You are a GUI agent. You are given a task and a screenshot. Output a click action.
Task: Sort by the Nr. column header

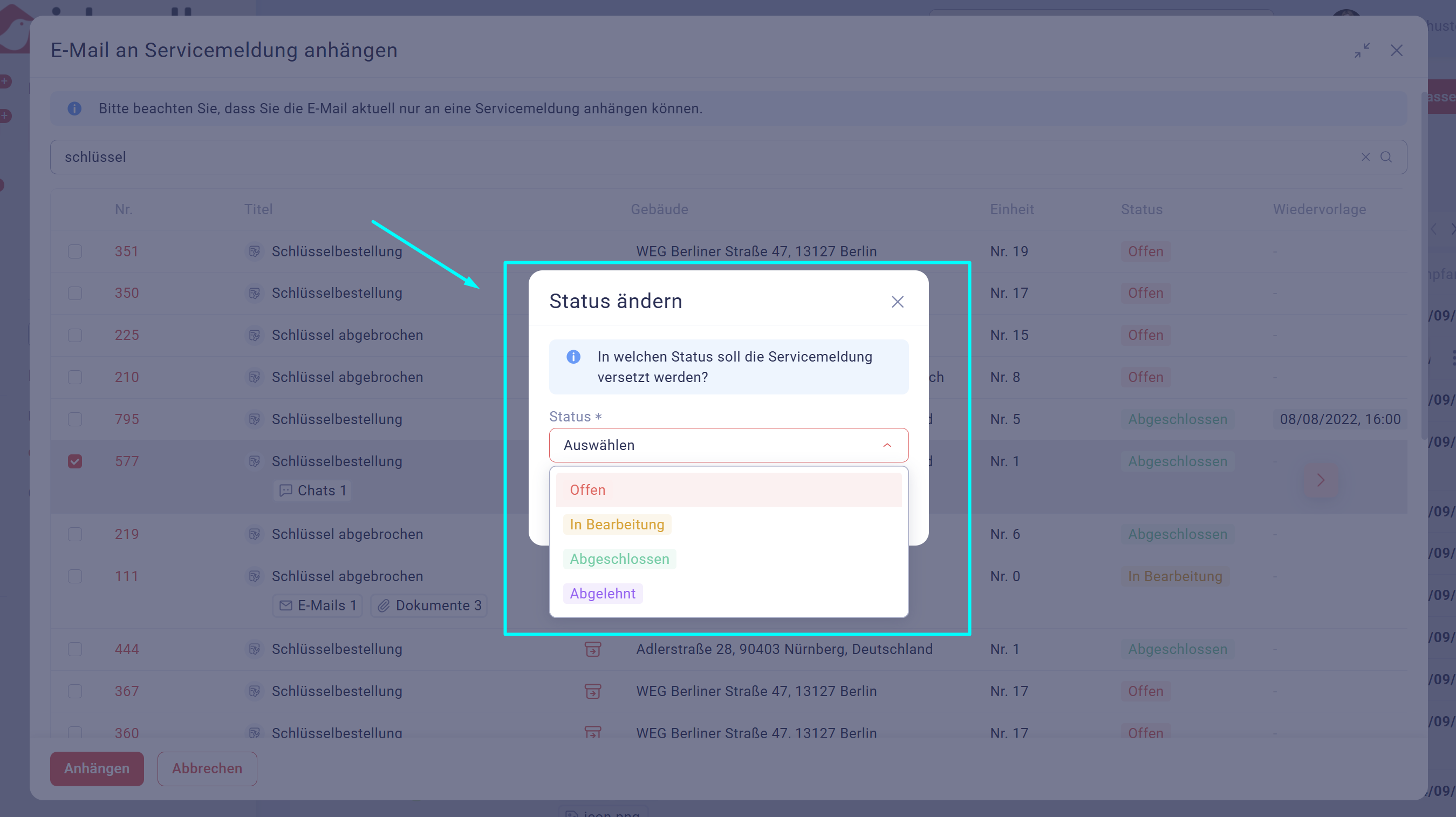pos(124,210)
